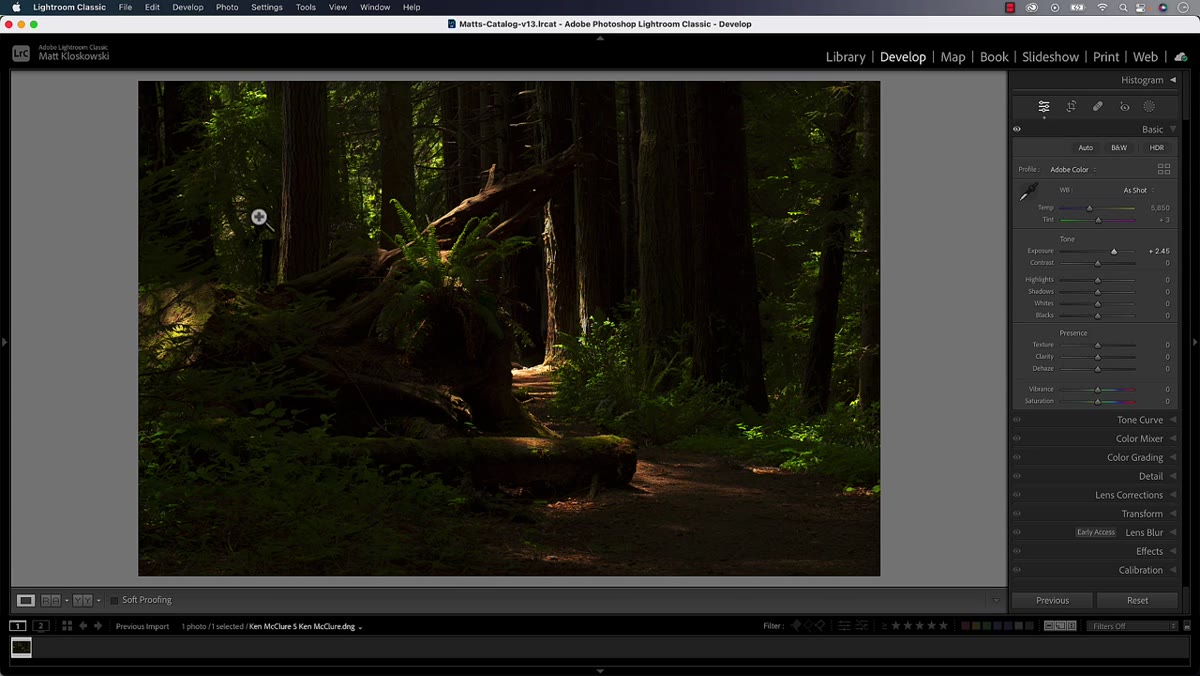The width and height of the screenshot is (1200, 676).
Task: Switch to the Slideshow module
Action: (1050, 57)
